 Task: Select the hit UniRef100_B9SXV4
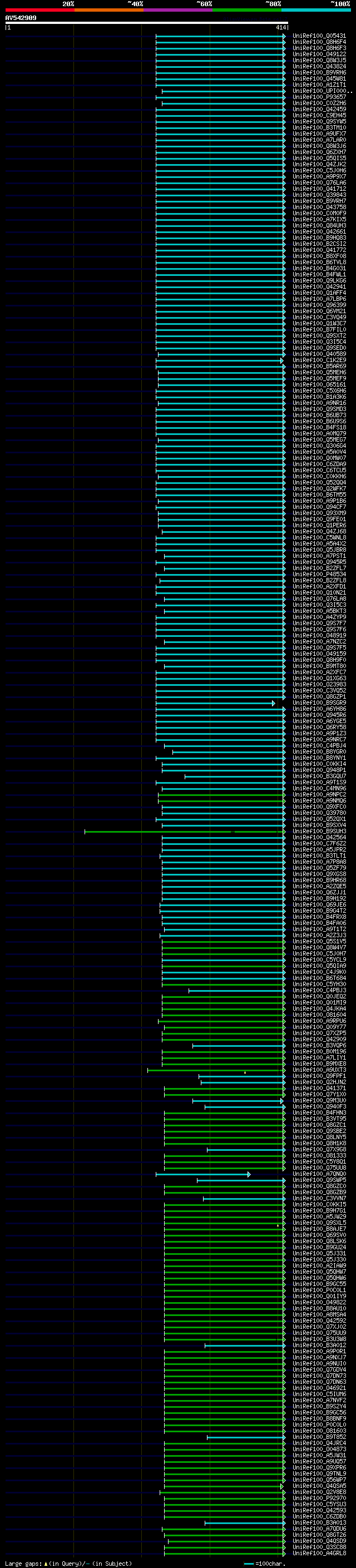point(319,825)
